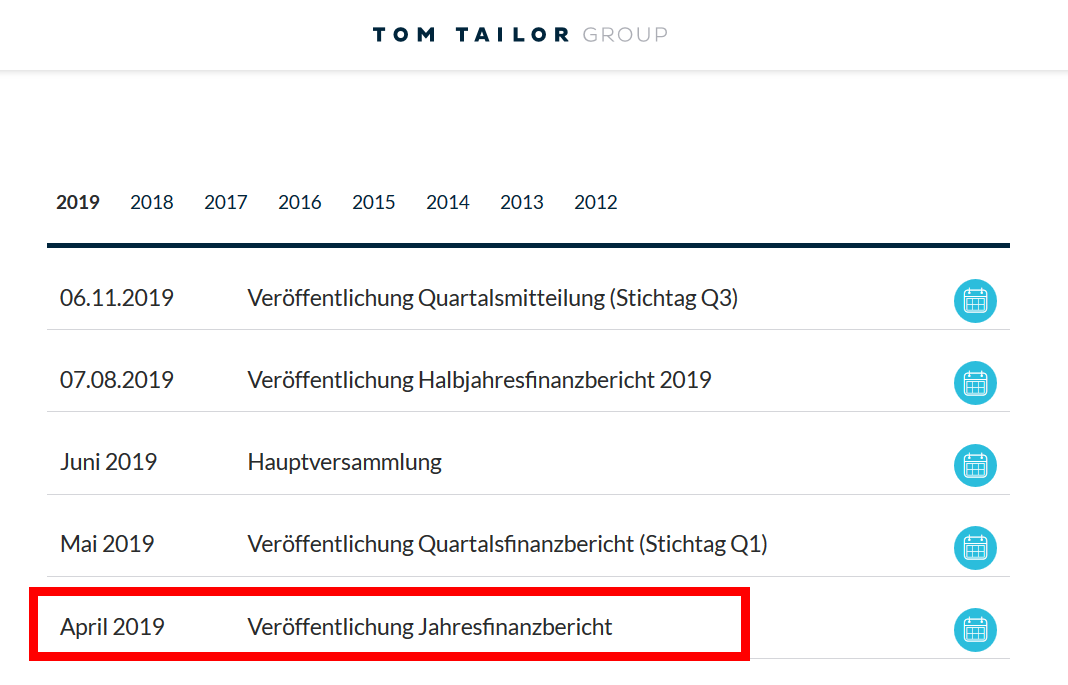Switch to the 2018 tab
Screen dimensions: 1068x685
[152, 202]
